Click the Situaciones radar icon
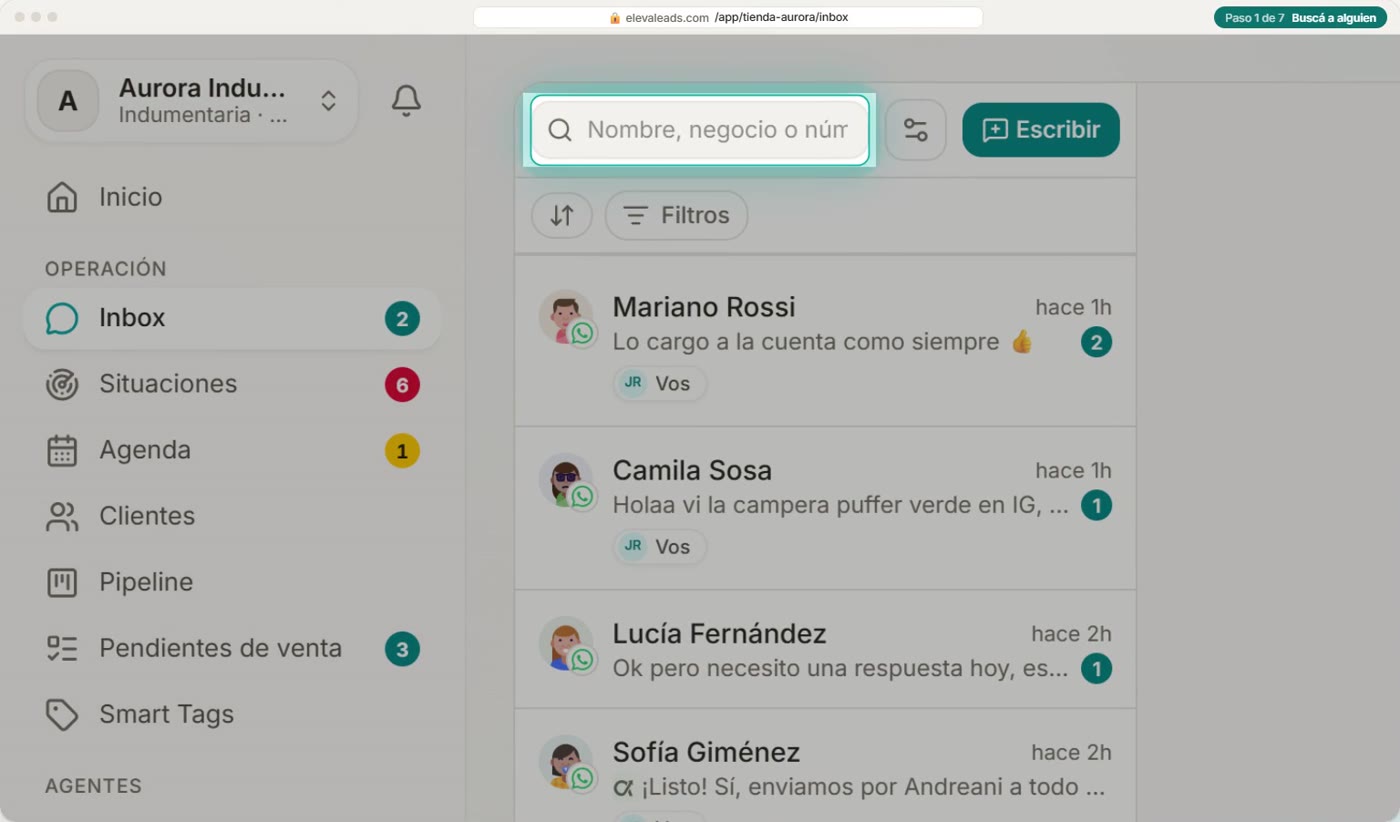 pos(62,384)
